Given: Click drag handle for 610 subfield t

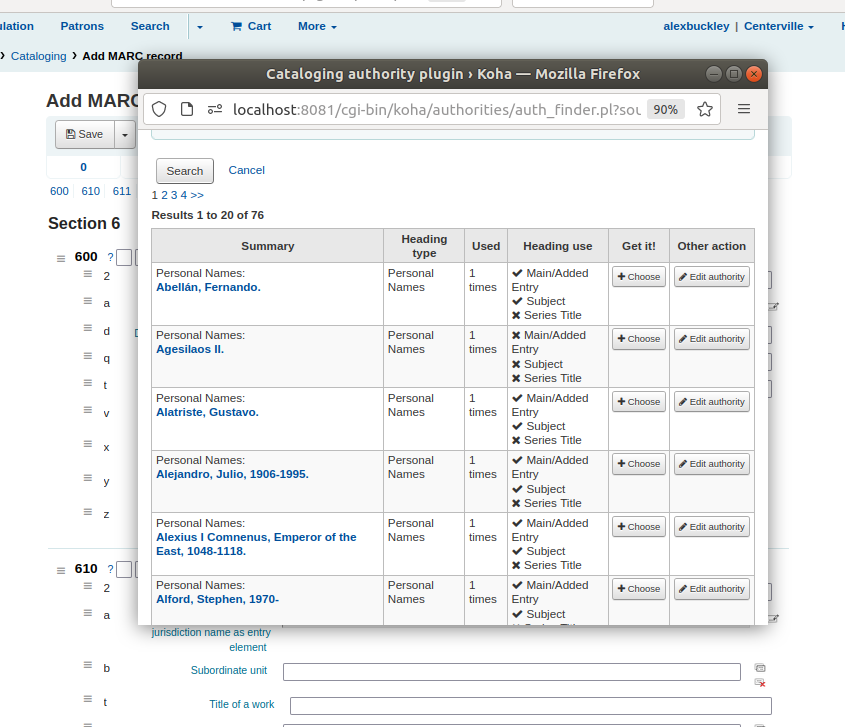Looking at the screenshot, I should [88, 699].
